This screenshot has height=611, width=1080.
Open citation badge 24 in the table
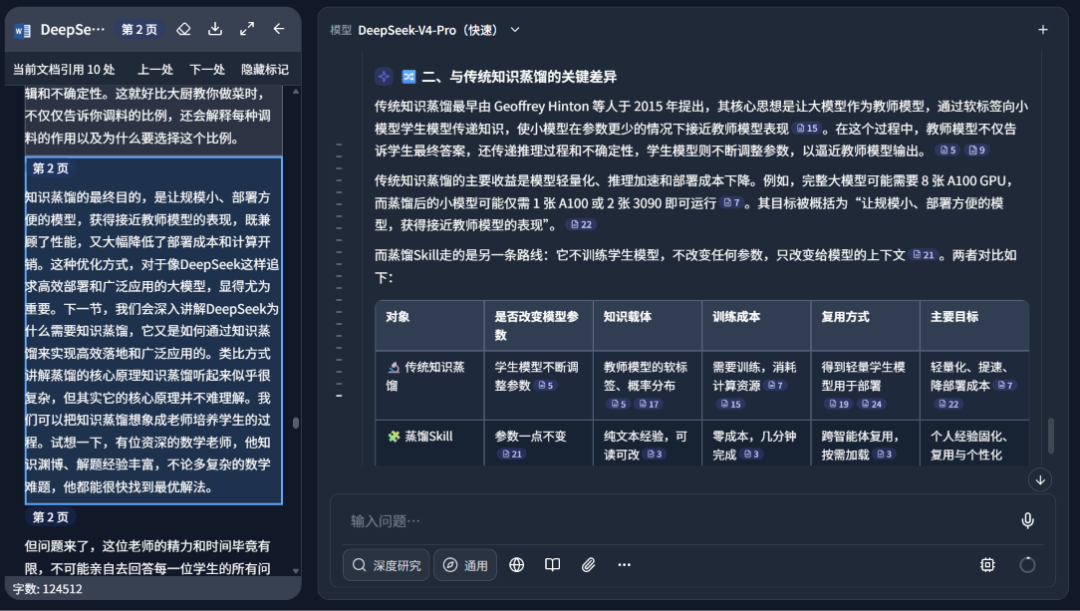(x=872, y=404)
